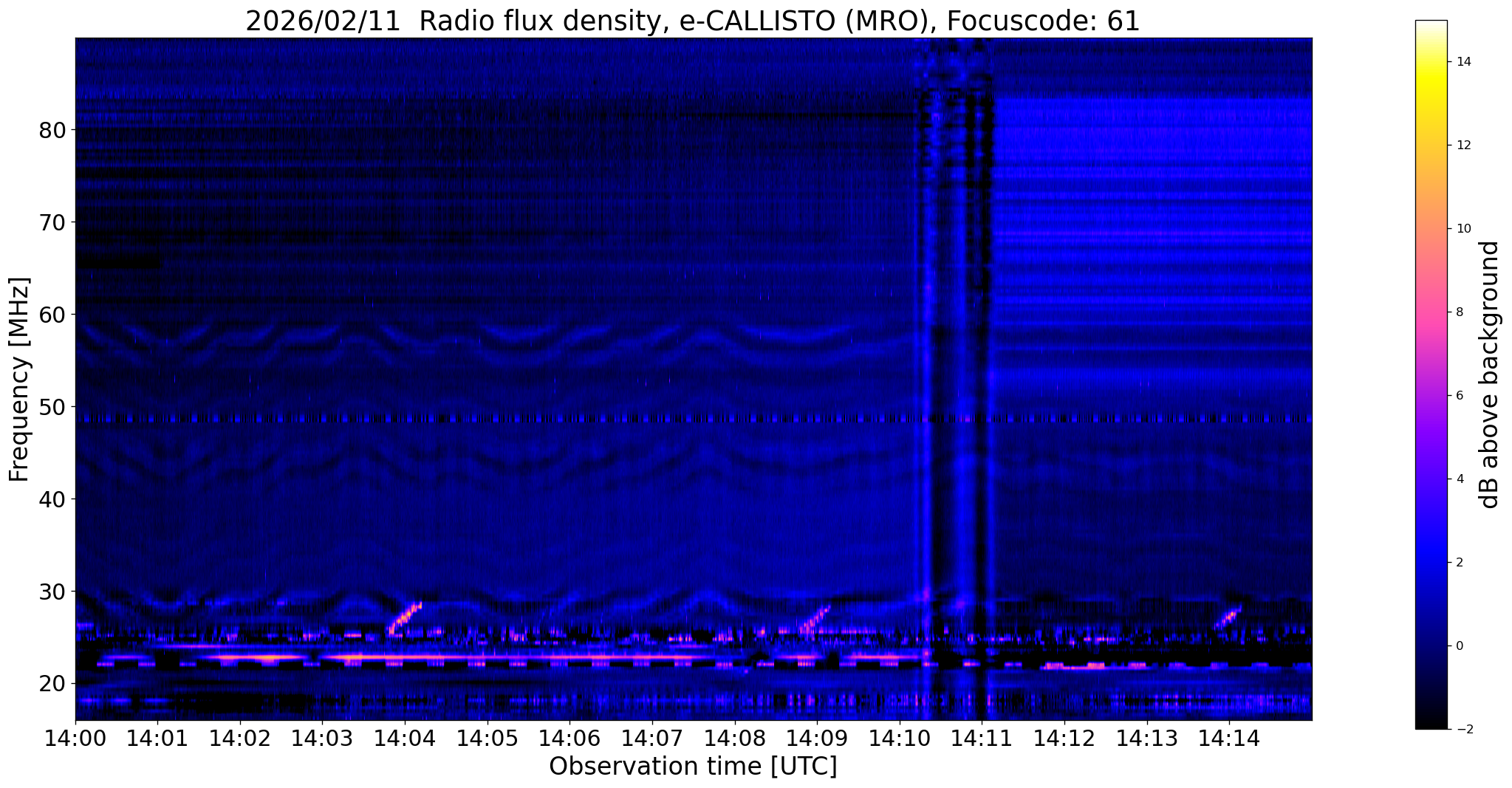This screenshot has width=1512, height=788.
Task: Click the 30 MHz frequency tick label
Action: 52,592
